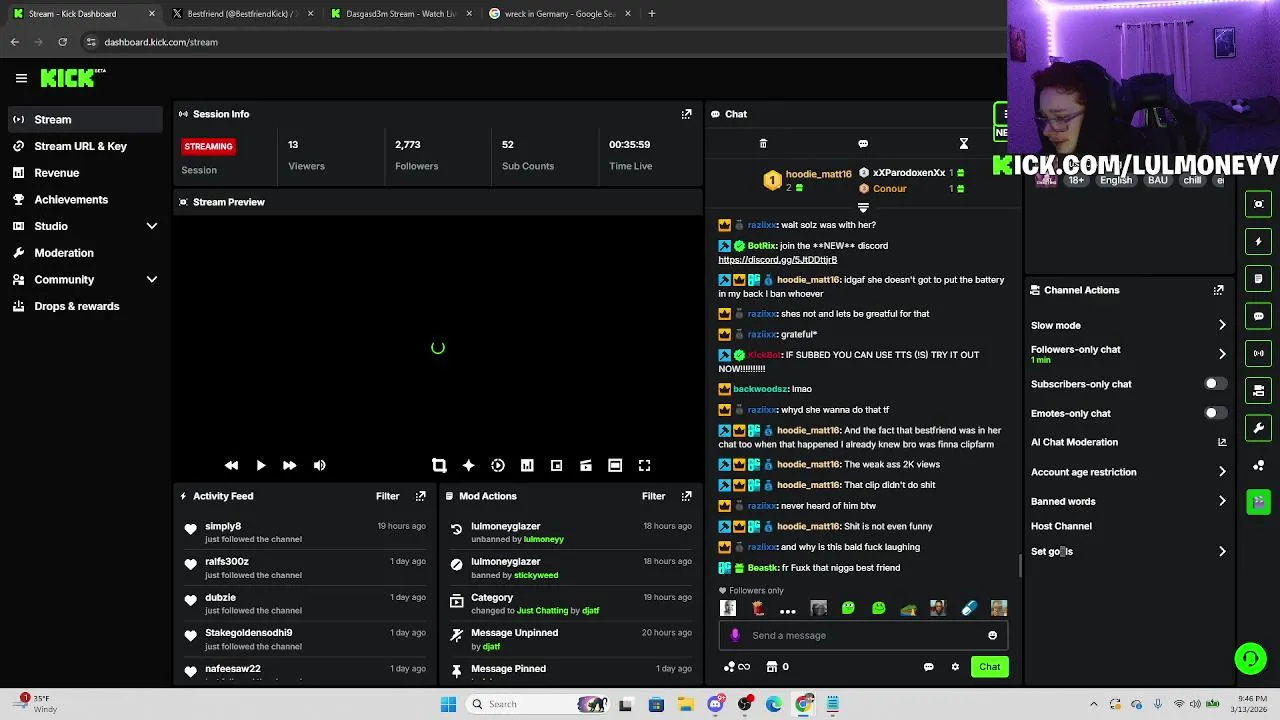
Task: Open AI Chat Moderation external link
Action: (x=1221, y=442)
